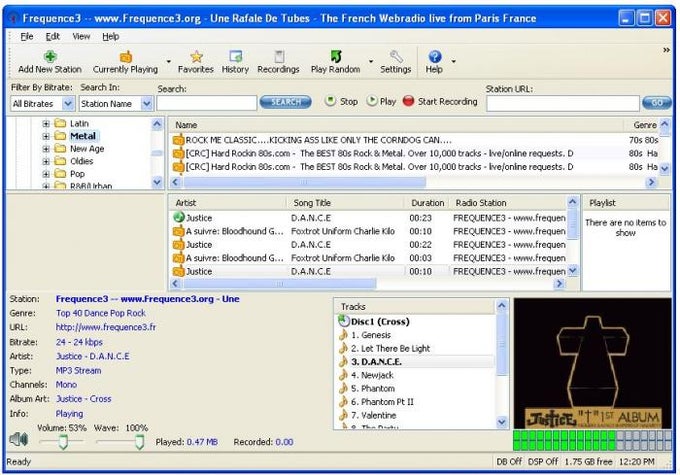Sort history by Song Title column header
The height and width of the screenshot is (475, 680).
pos(346,203)
